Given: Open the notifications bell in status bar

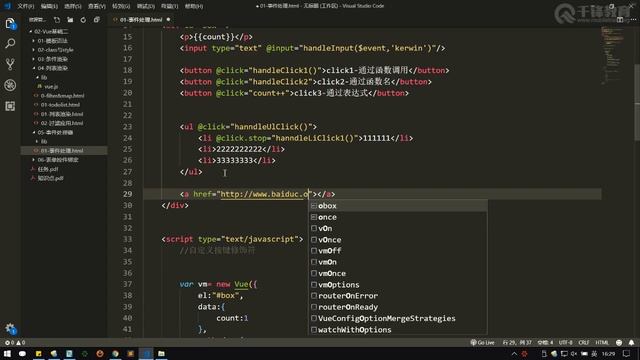Looking at the screenshot, I should point(631,342).
